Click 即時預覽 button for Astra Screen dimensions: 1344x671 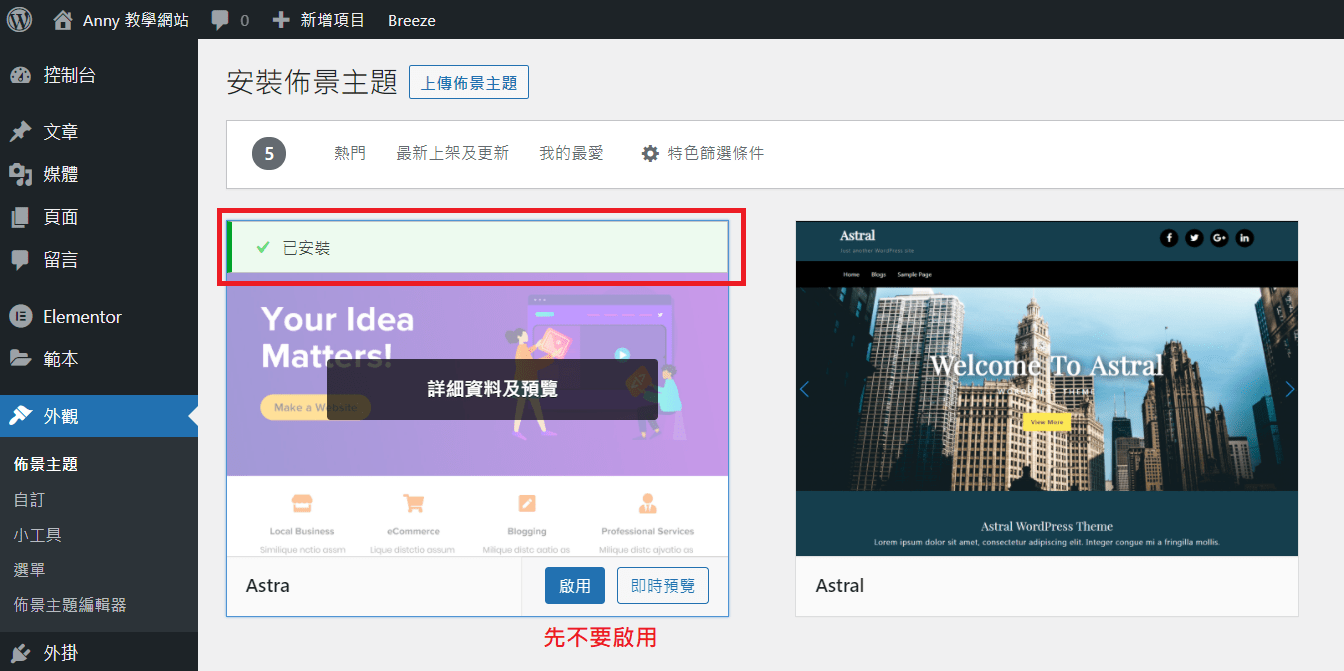click(x=663, y=586)
